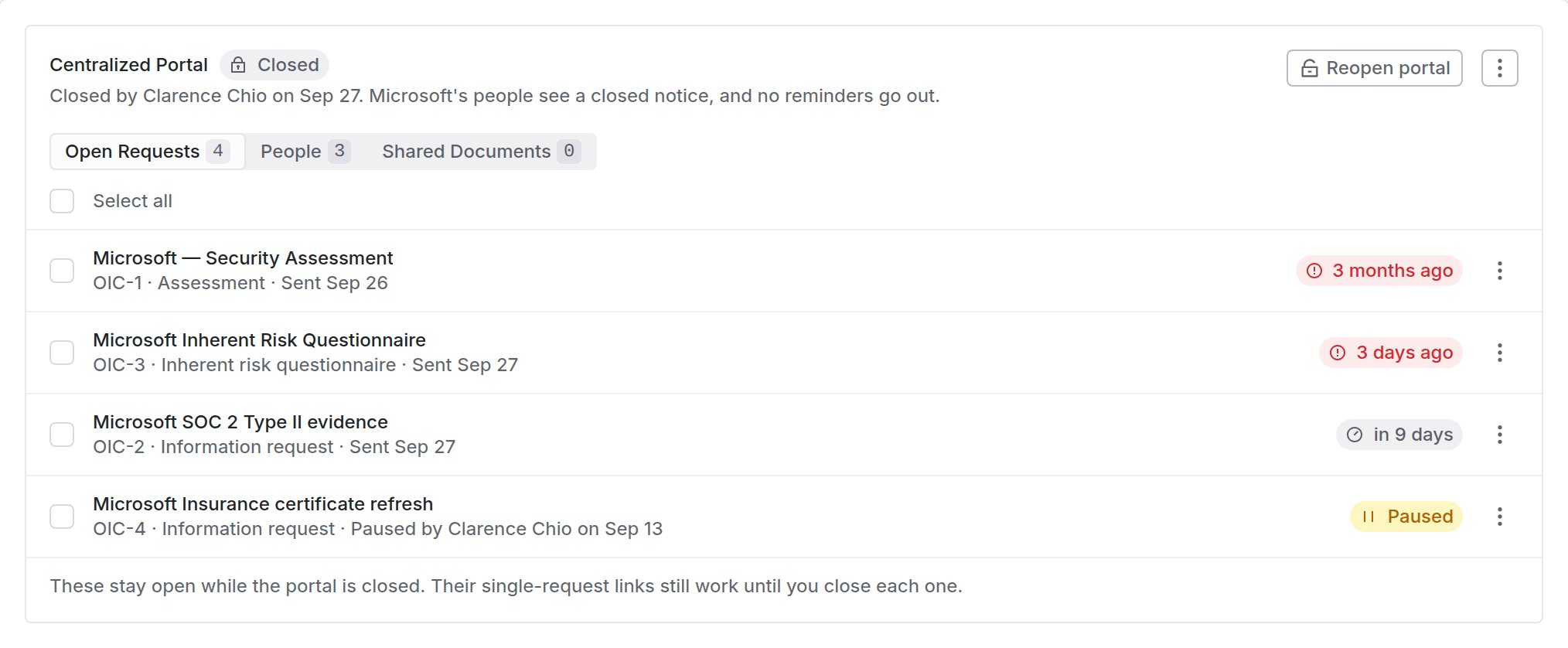
Task: Open portal options kebab menu beside Reopen portal
Action: click(x=1499, y=68)
